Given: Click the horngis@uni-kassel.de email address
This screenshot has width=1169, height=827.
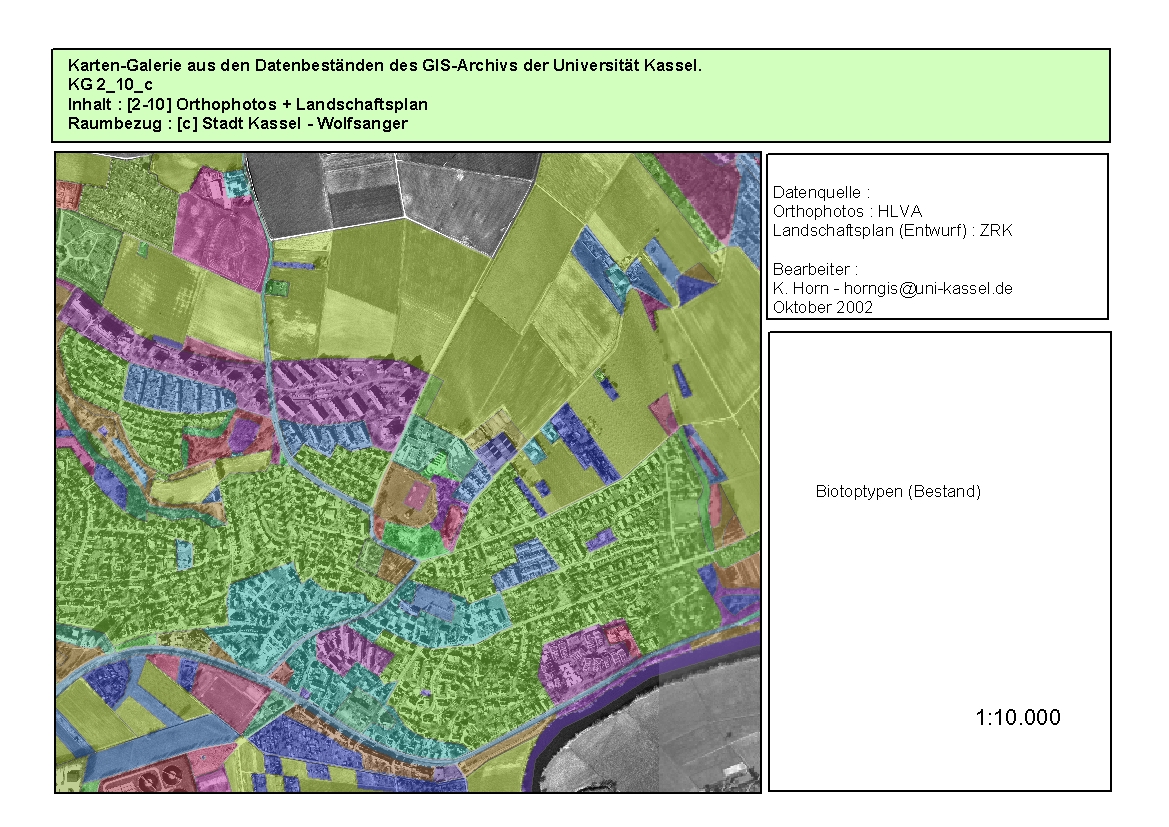Looking at the screenshot, I should click(927, 289).
